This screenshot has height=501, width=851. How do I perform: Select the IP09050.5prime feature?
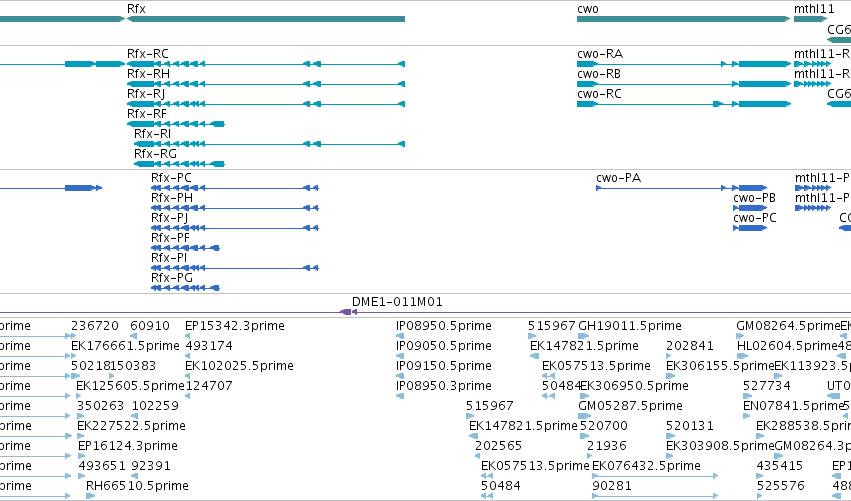pyautogui.click(x=444, y=346)
